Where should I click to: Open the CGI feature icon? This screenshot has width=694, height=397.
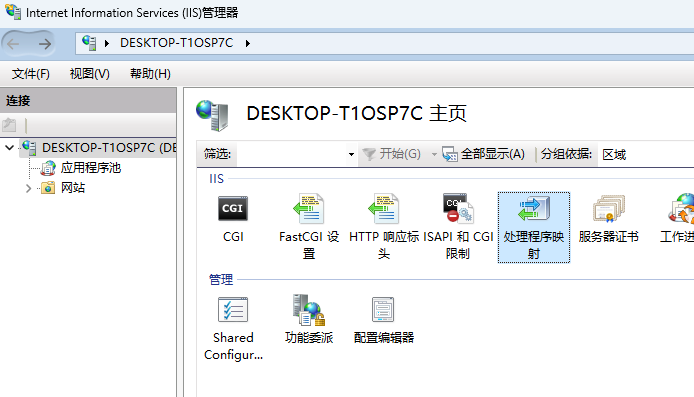coord(233,219)
